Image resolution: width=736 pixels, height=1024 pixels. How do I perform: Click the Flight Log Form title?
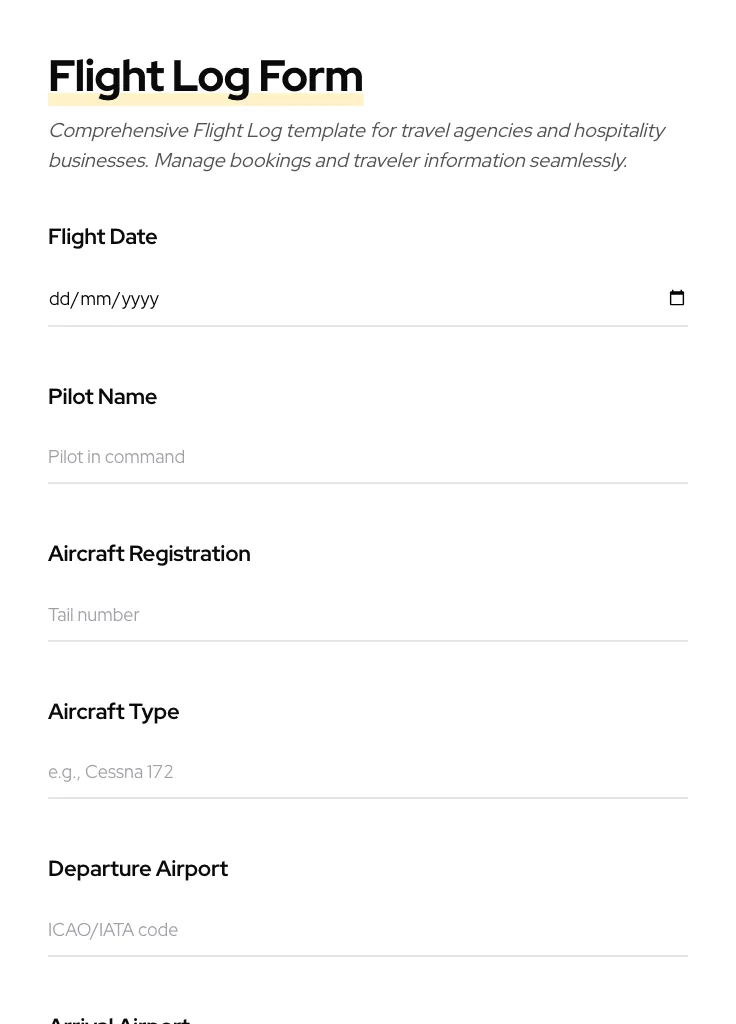pos(205,75)
